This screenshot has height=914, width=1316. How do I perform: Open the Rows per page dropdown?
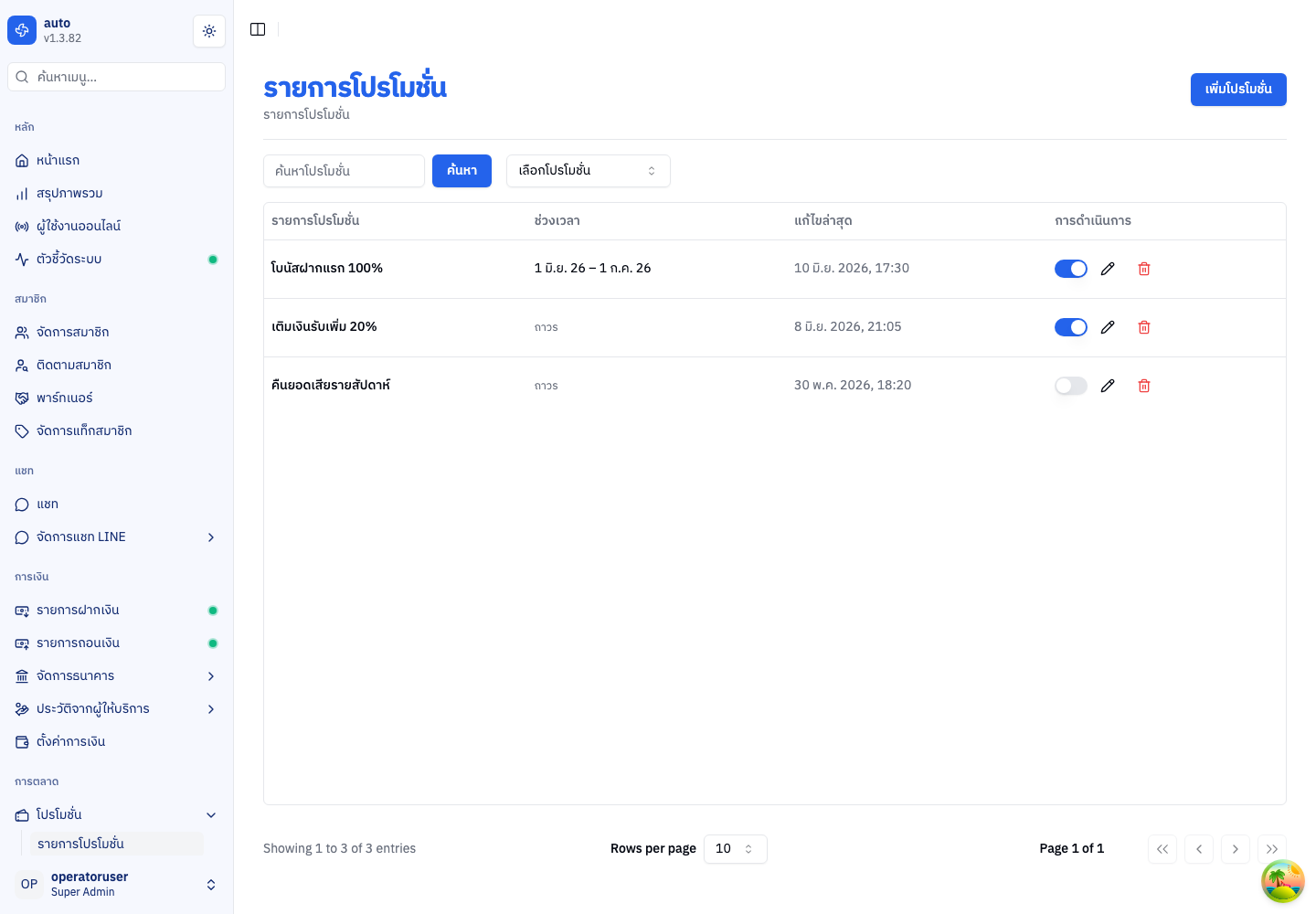pyautogui.click(x=736, y=849)
